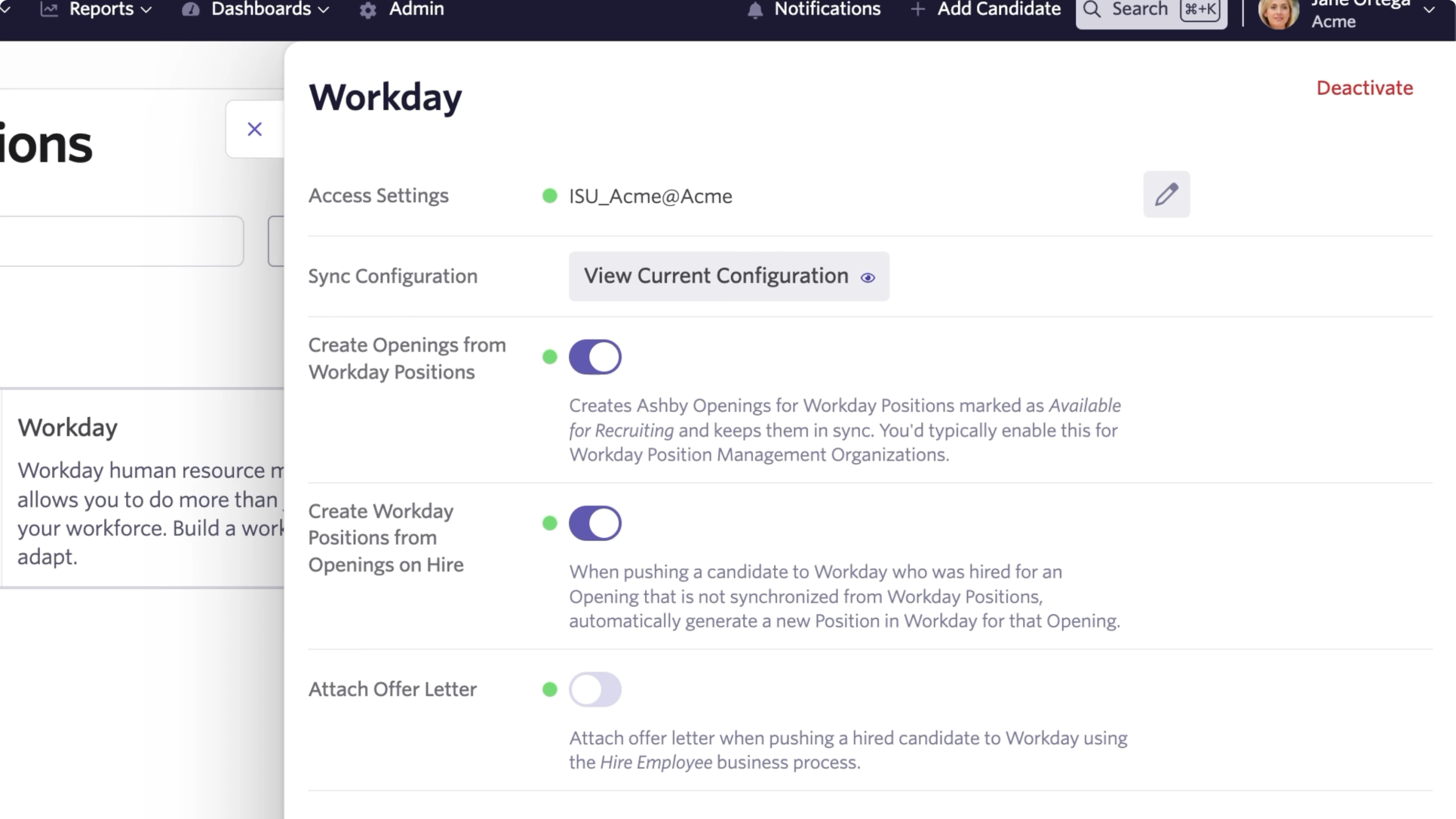Click the Notifications bell icon
The width and height of the screenshot is (1456, 819).
point(754,11)
